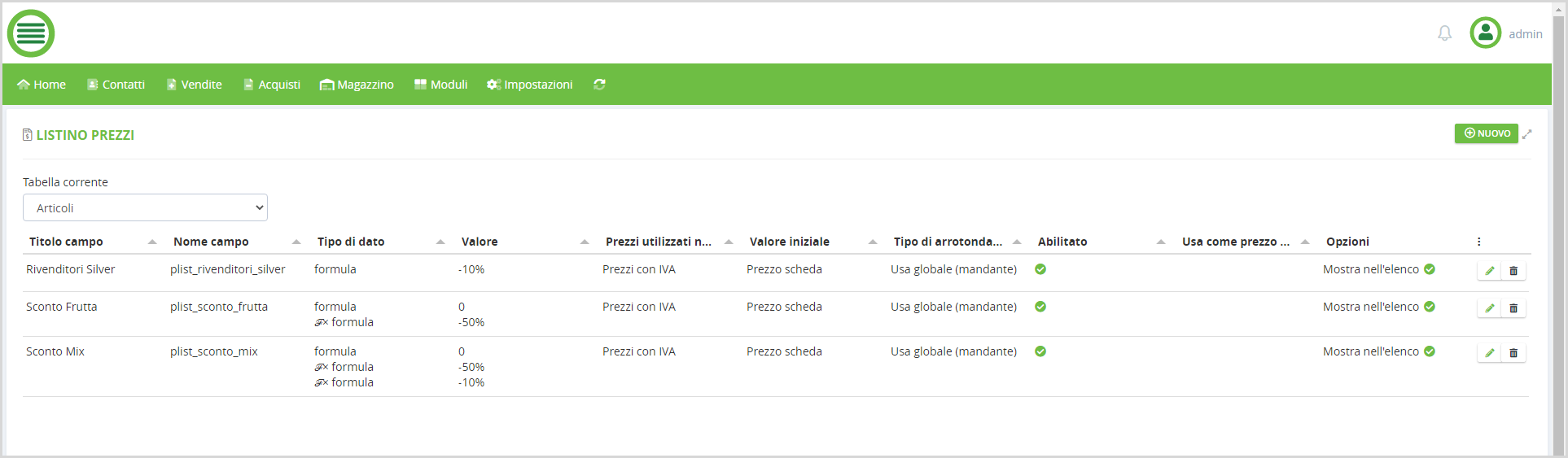1568x458 pixels.
Task: Sort by the Titolo campo column arrow
Action: (152, 242)
